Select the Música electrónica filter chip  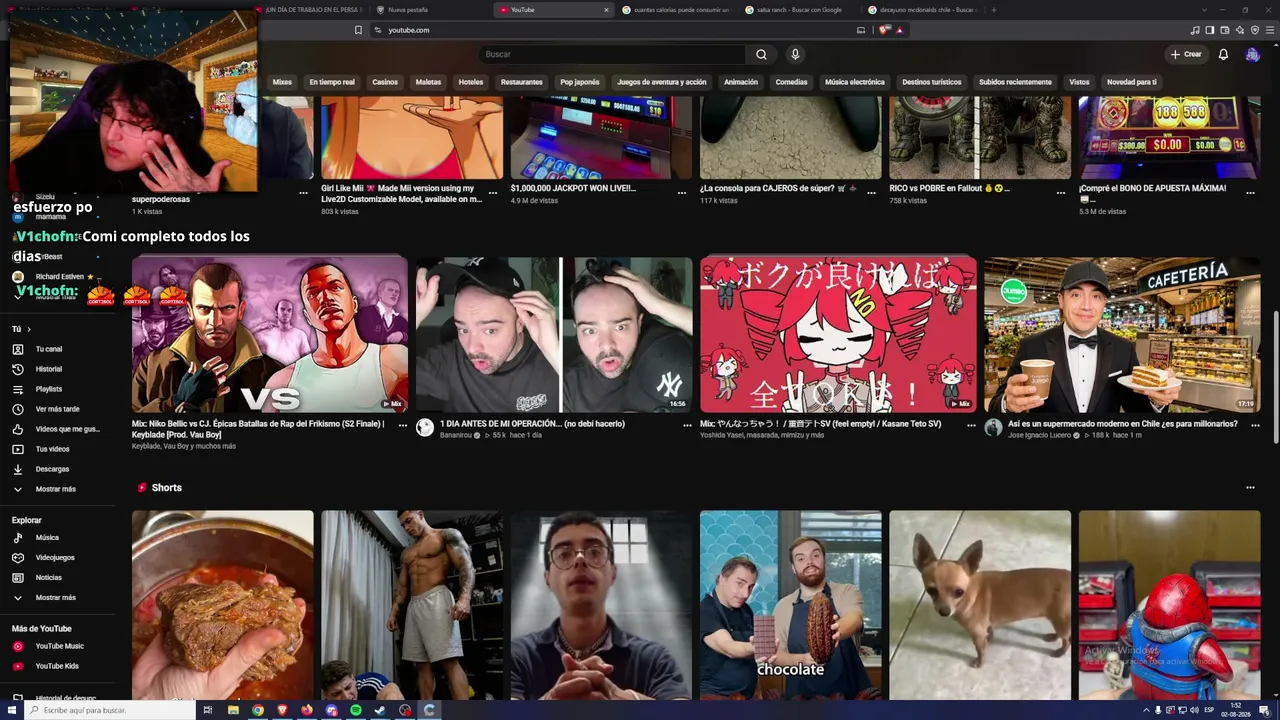coord(854,82)
